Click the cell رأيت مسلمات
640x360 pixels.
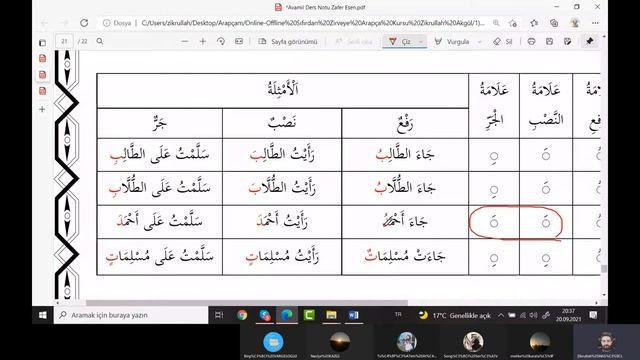click(x=282, y=257)
